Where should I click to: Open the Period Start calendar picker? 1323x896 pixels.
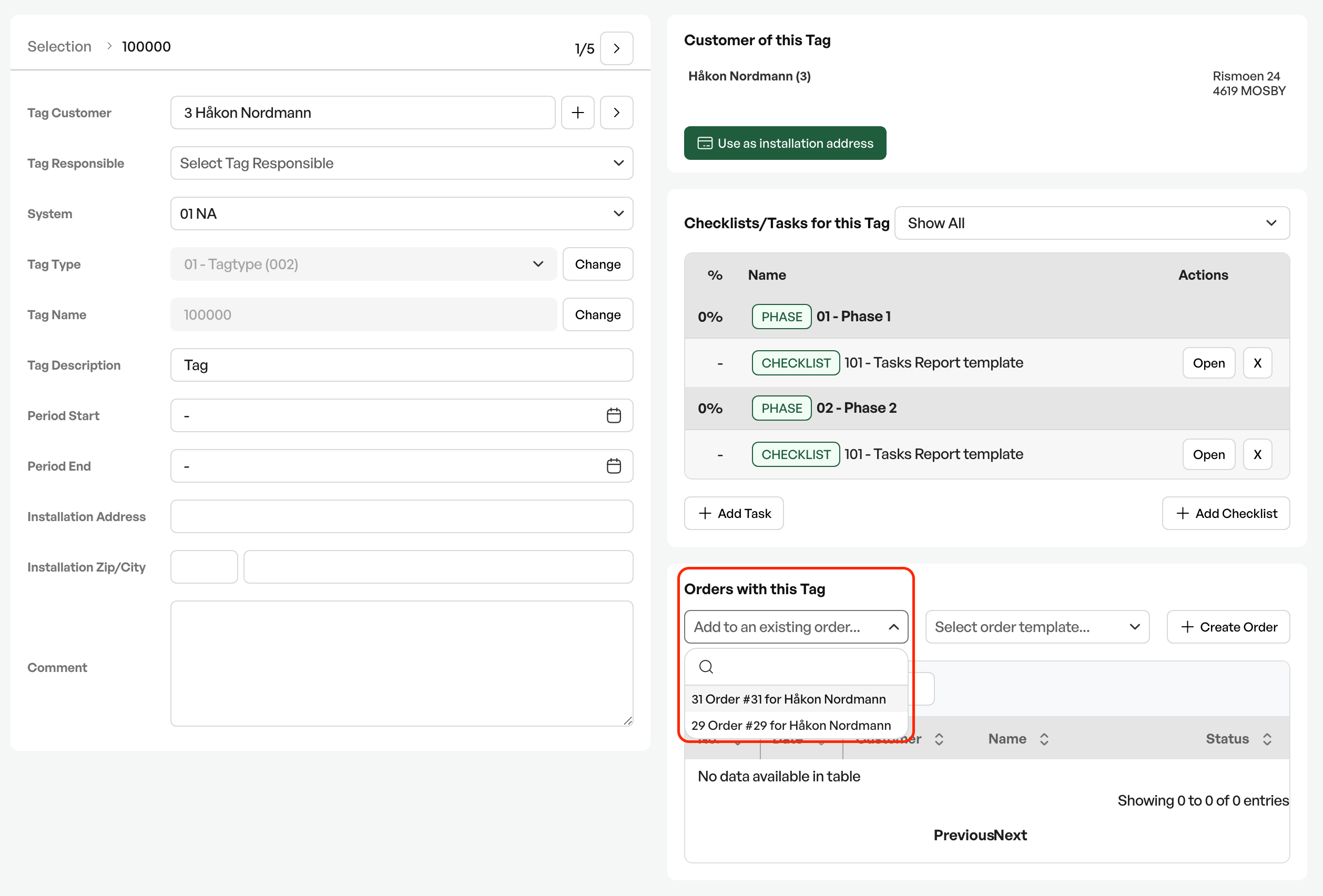click(x=614, y=415)
